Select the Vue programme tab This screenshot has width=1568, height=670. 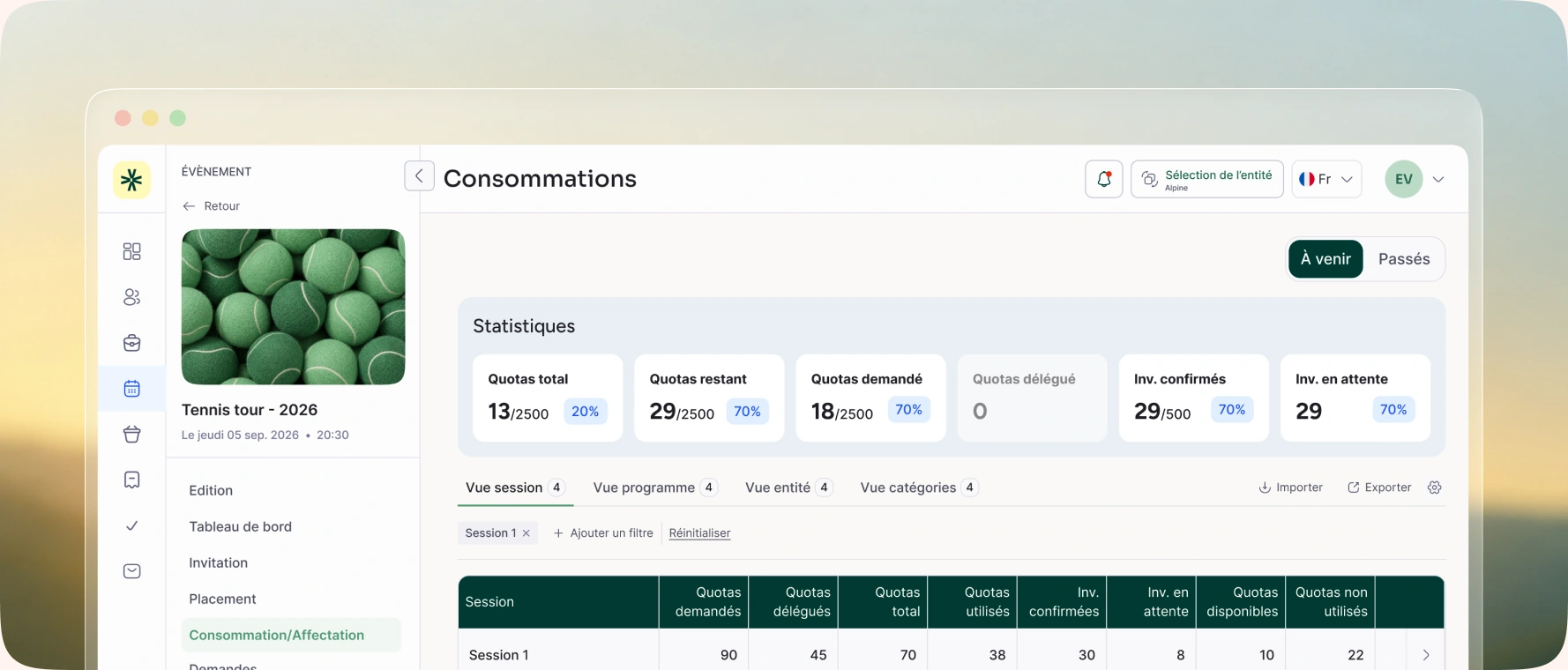point(654,488)
